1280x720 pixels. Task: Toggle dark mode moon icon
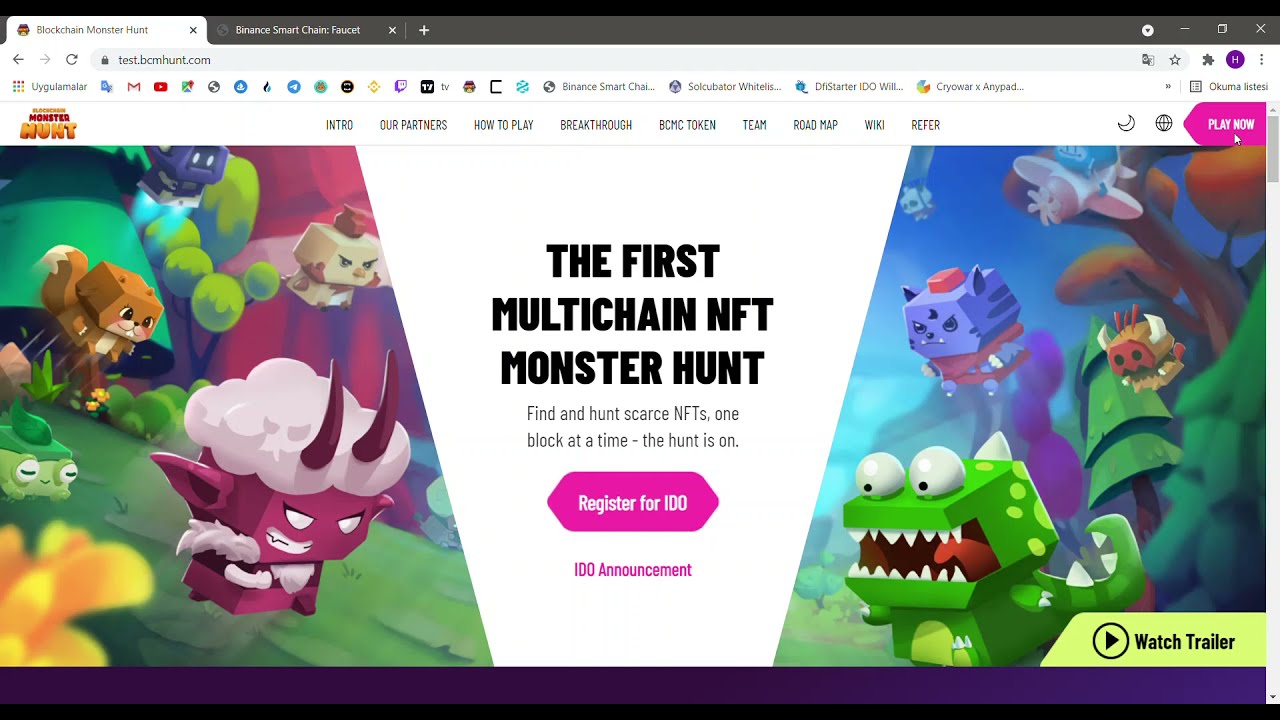[1126, 124]
